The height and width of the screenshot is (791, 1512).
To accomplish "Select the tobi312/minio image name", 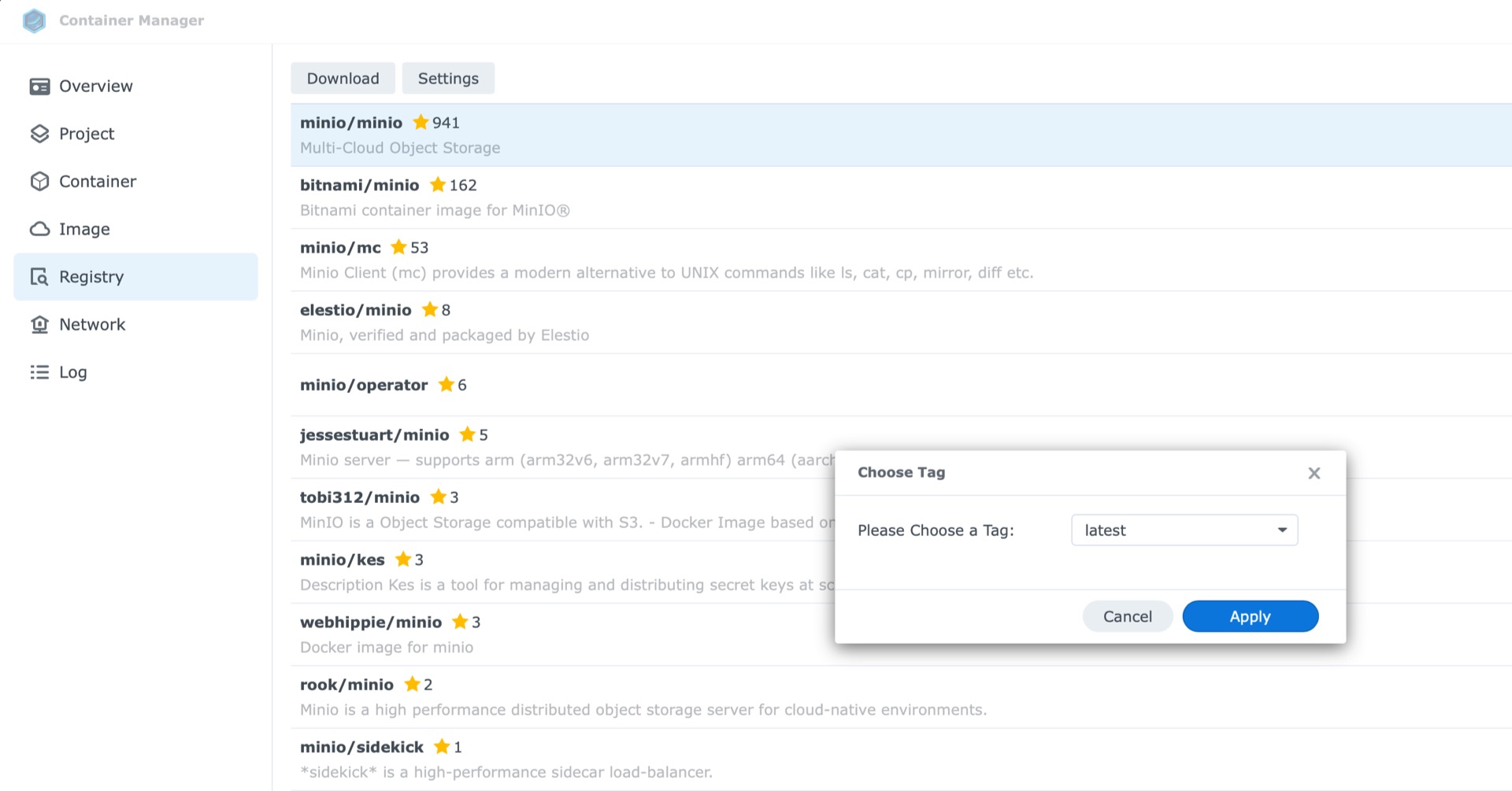I will coord(360,497).
